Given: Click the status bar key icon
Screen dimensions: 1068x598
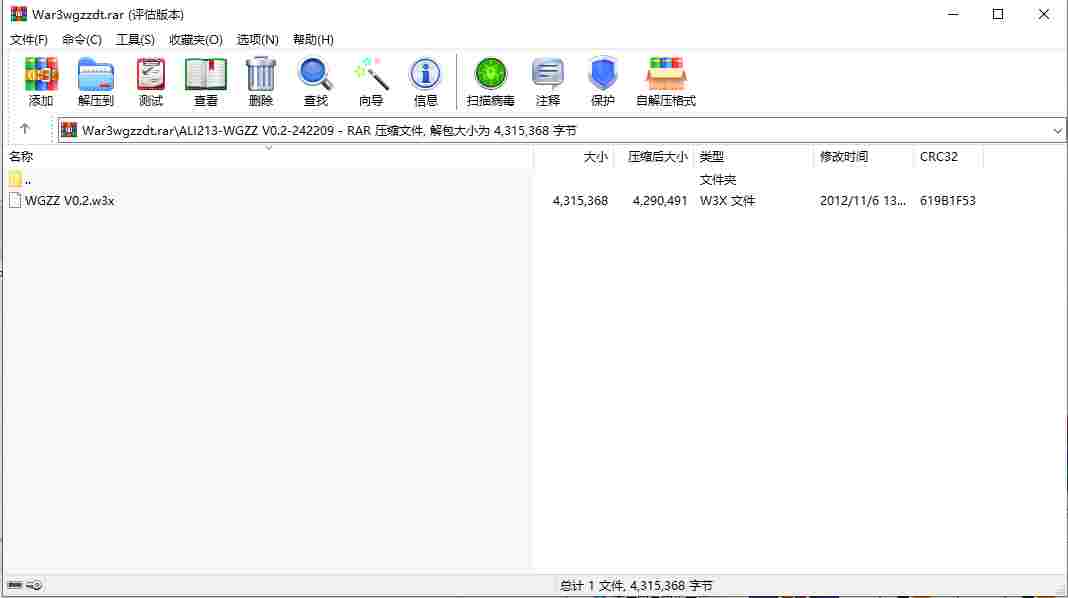Looking at the screenshot, I should pyautogui.click(x=34, y=585).
